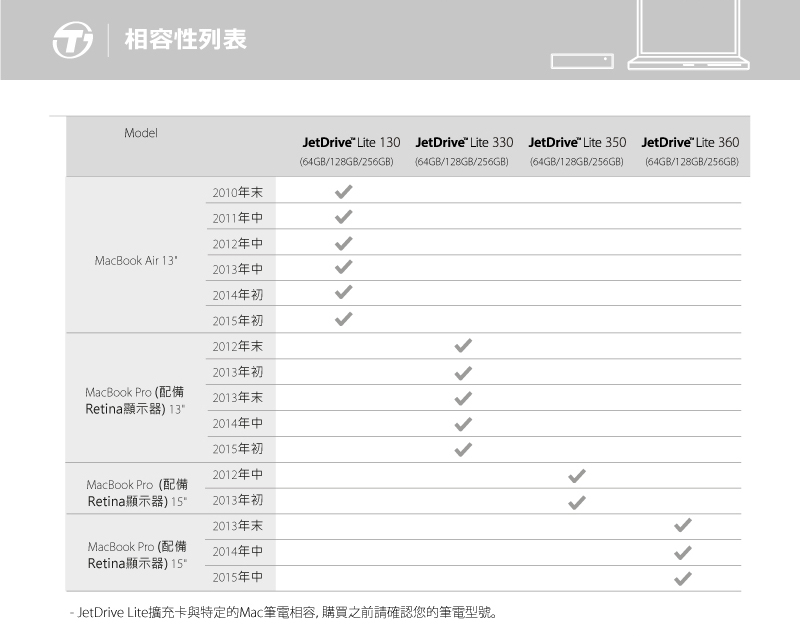800x636 pixels.
Task: Click the 2011年中 year cell
Action: click(238, 218)
